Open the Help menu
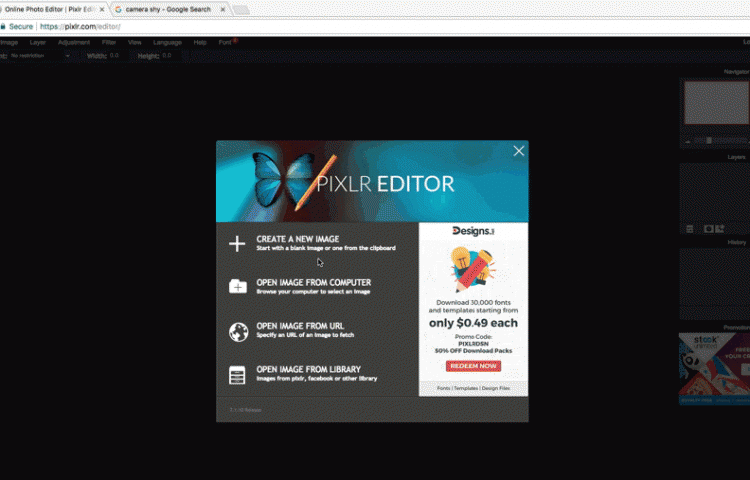 (x=200, y=43)
